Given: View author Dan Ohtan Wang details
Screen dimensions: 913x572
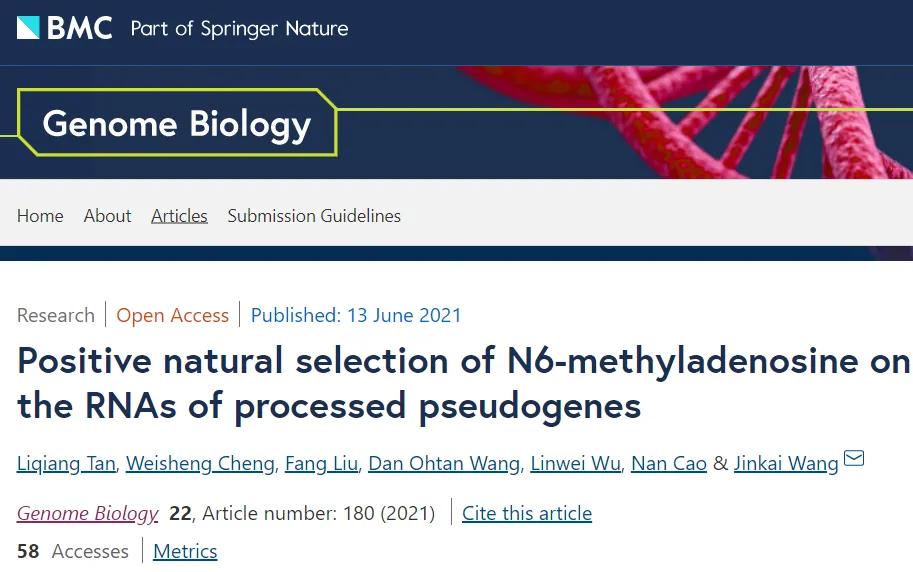Looking at the screenshot, I should (x=444, y=463).
